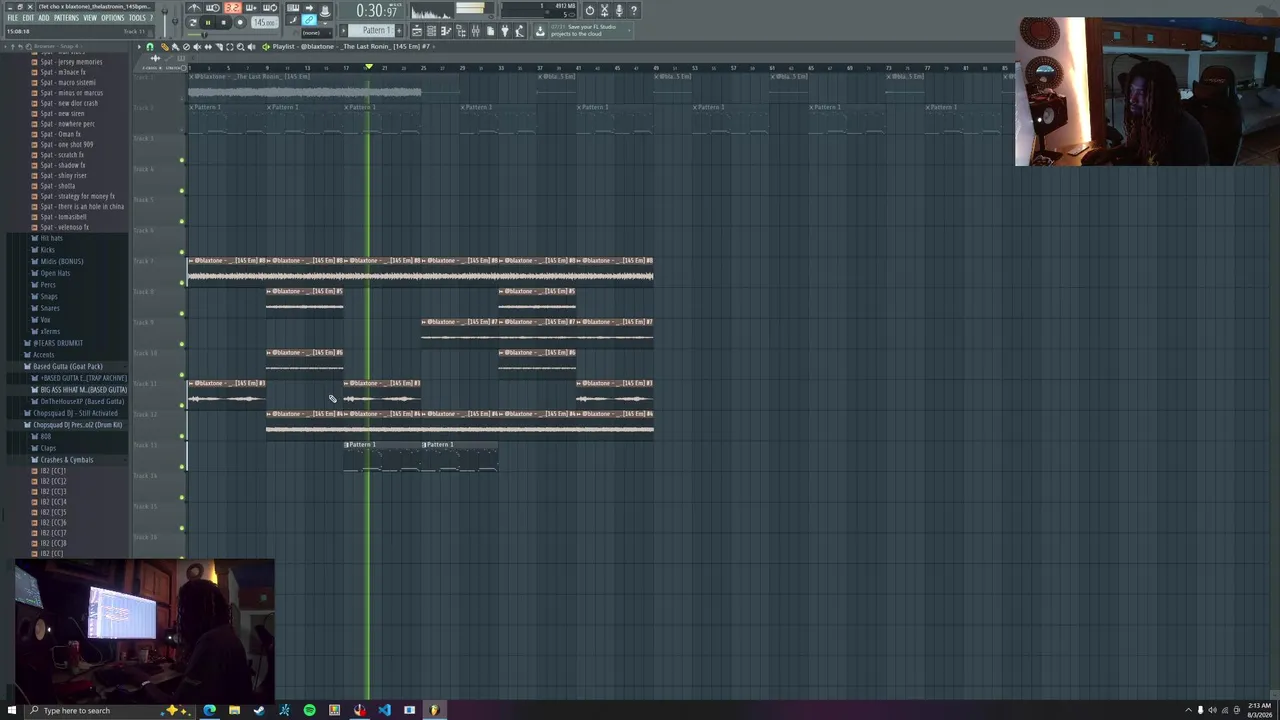Select the 'Spat - velenoso fx' sample
Viewport: 1280px width, 720px height.
point(62,227)
